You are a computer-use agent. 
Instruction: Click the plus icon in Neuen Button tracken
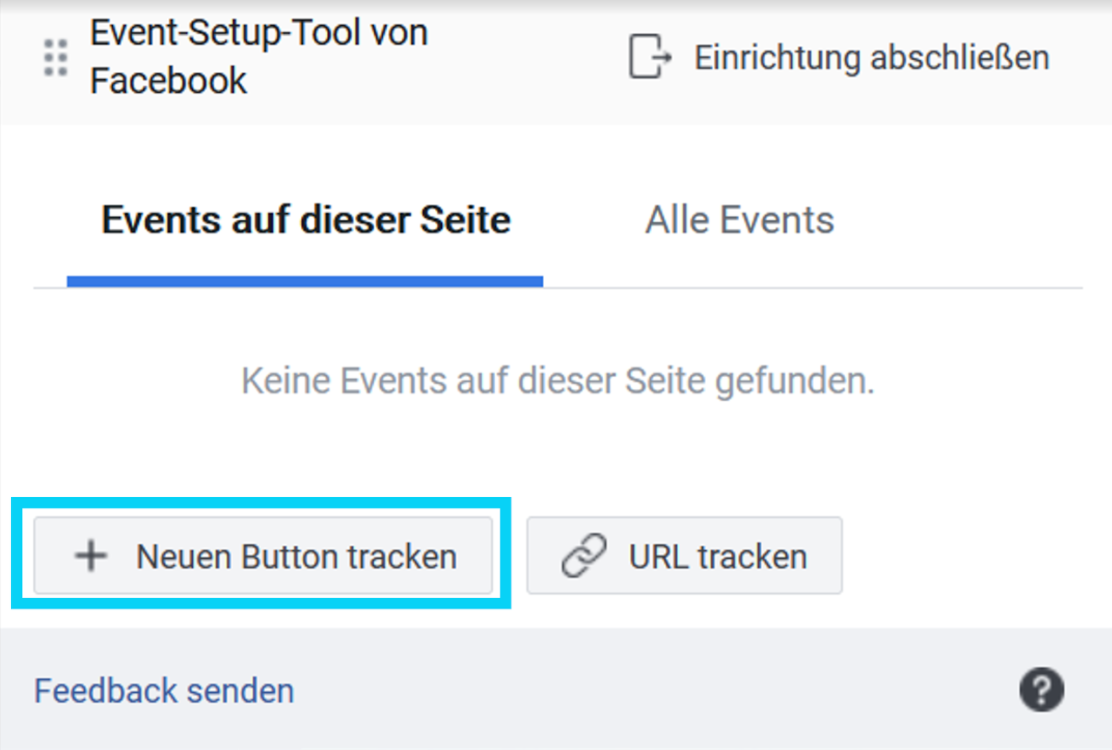click(x=91, y=556)
